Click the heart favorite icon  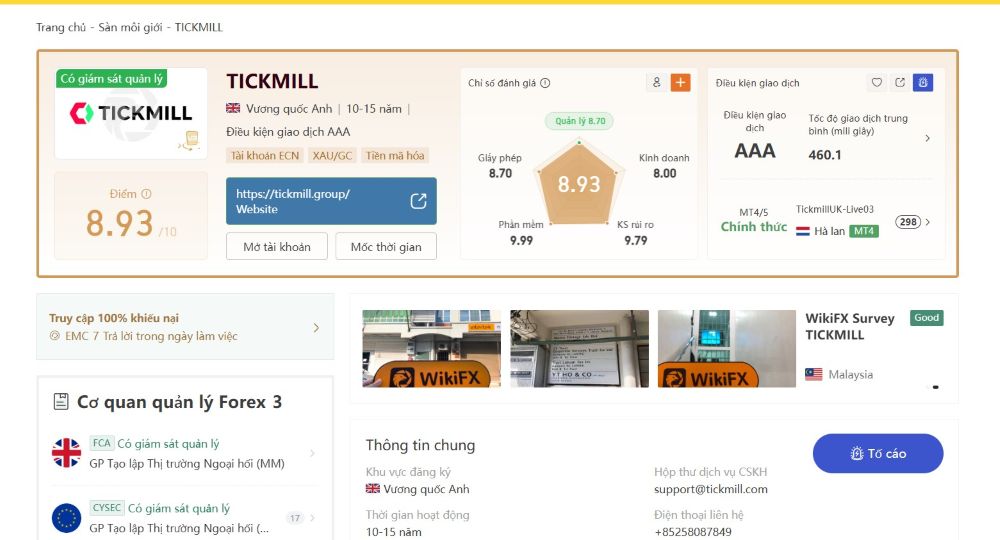(x=877, y=82)
